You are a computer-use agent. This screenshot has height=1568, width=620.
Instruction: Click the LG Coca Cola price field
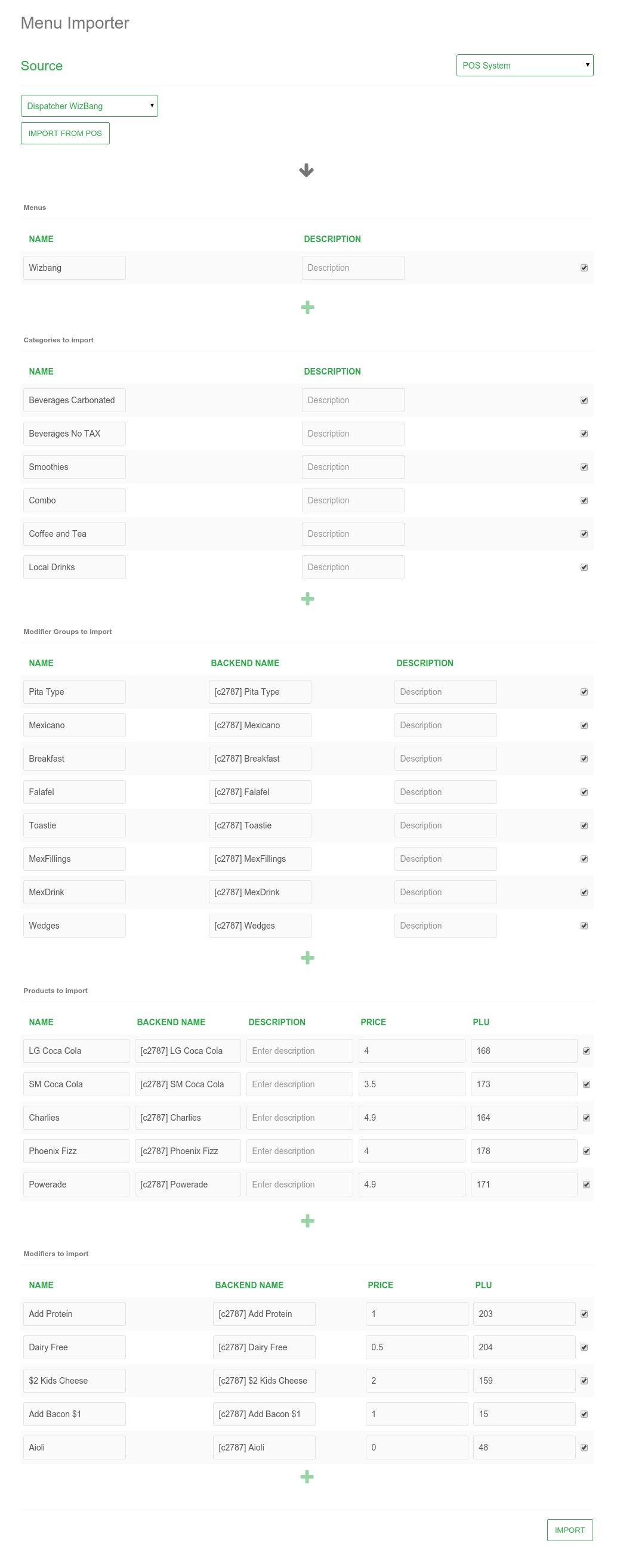[412, 1051]
